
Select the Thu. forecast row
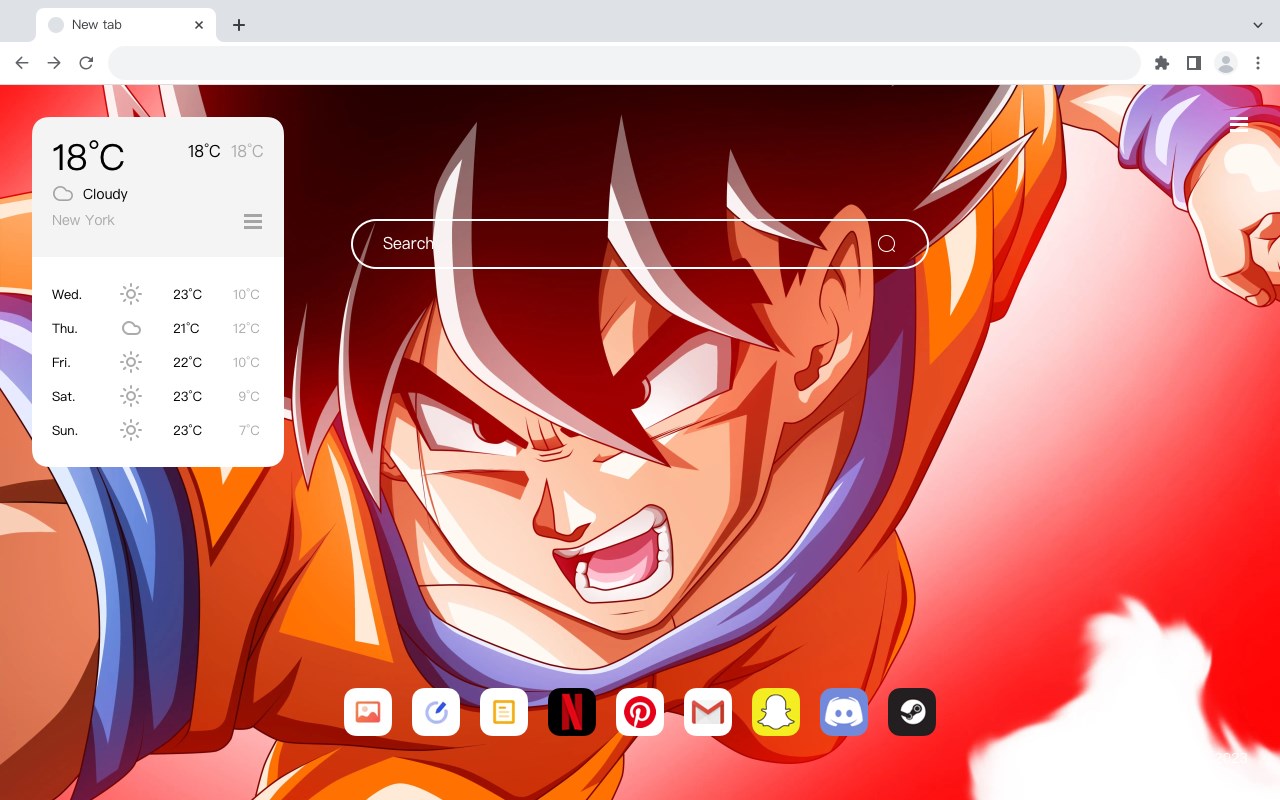[x=158, y=328]
